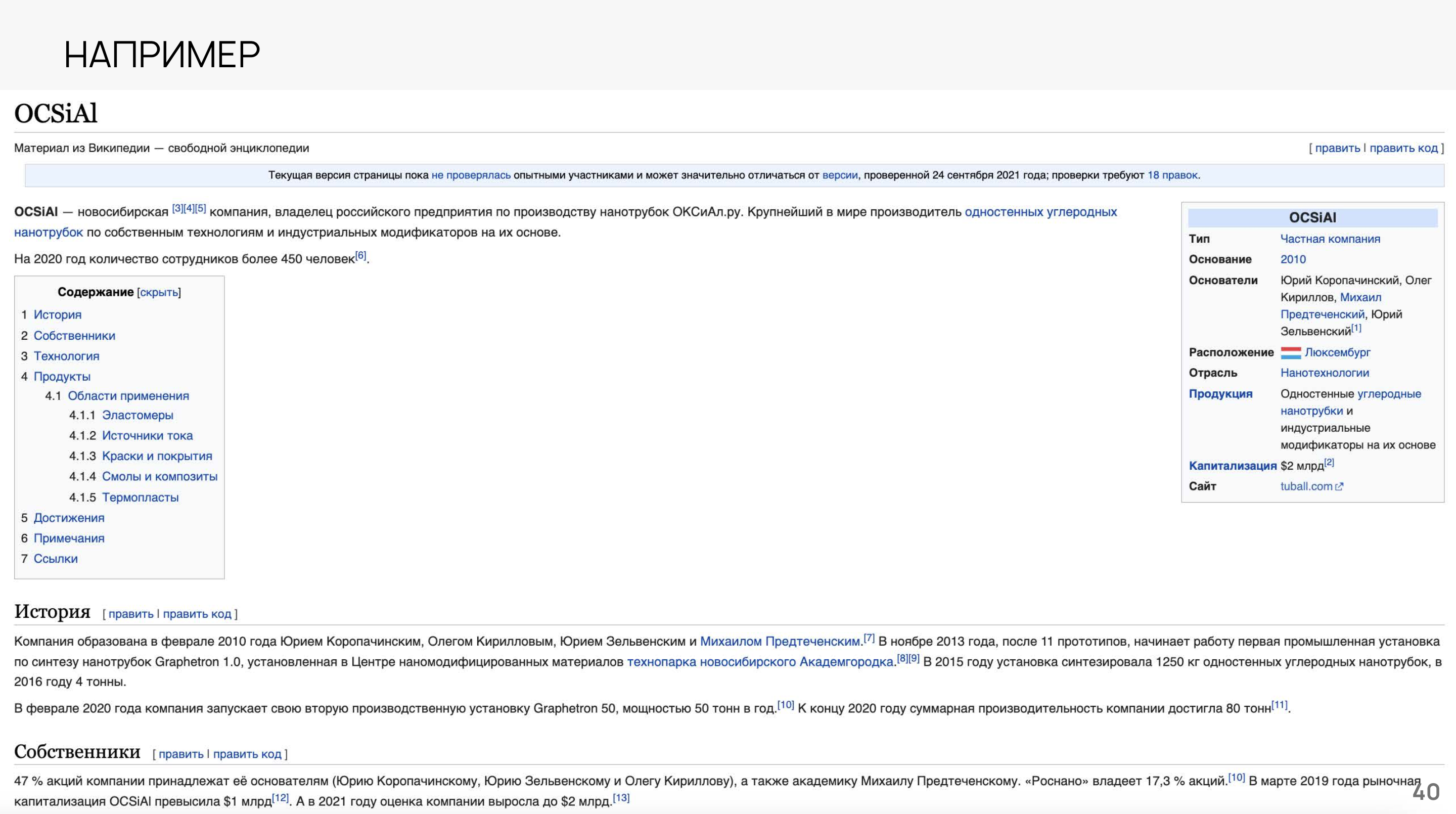Viewport: 1456px width, 814px height.
Task: Select Области применения contents entry
Action: (x=129, y=396)
